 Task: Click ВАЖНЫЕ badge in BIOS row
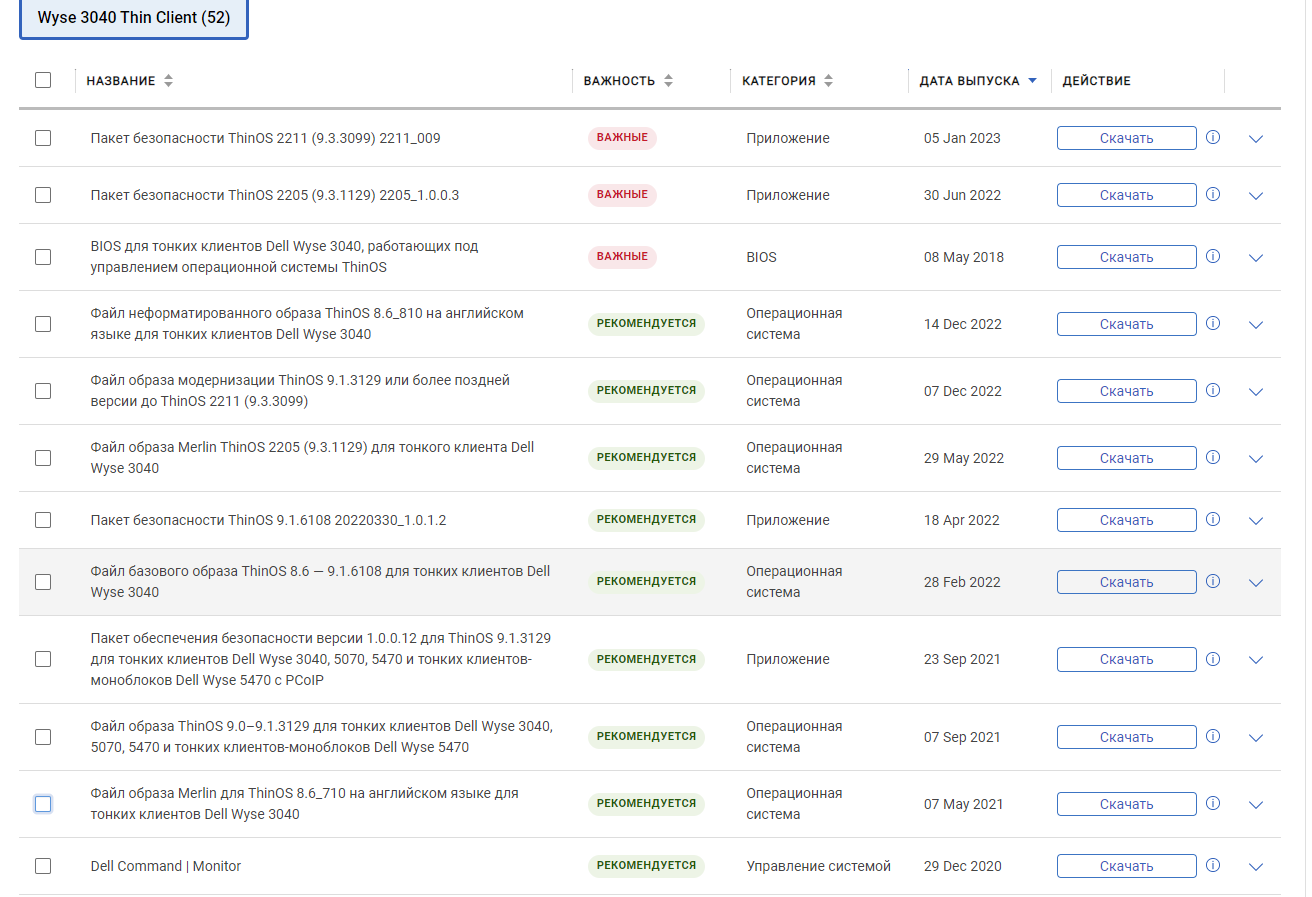[x=622, y=257]
